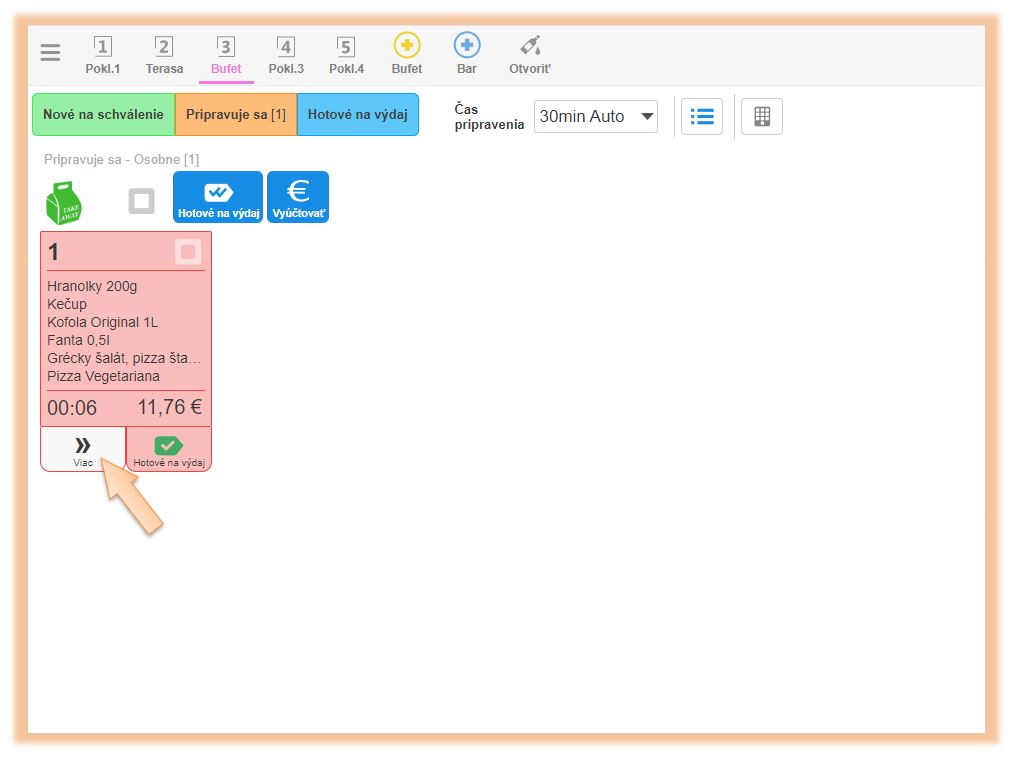1013x760 pixels.
Task: Click the euro Vyúčtovať button
Action: [298, 197]
